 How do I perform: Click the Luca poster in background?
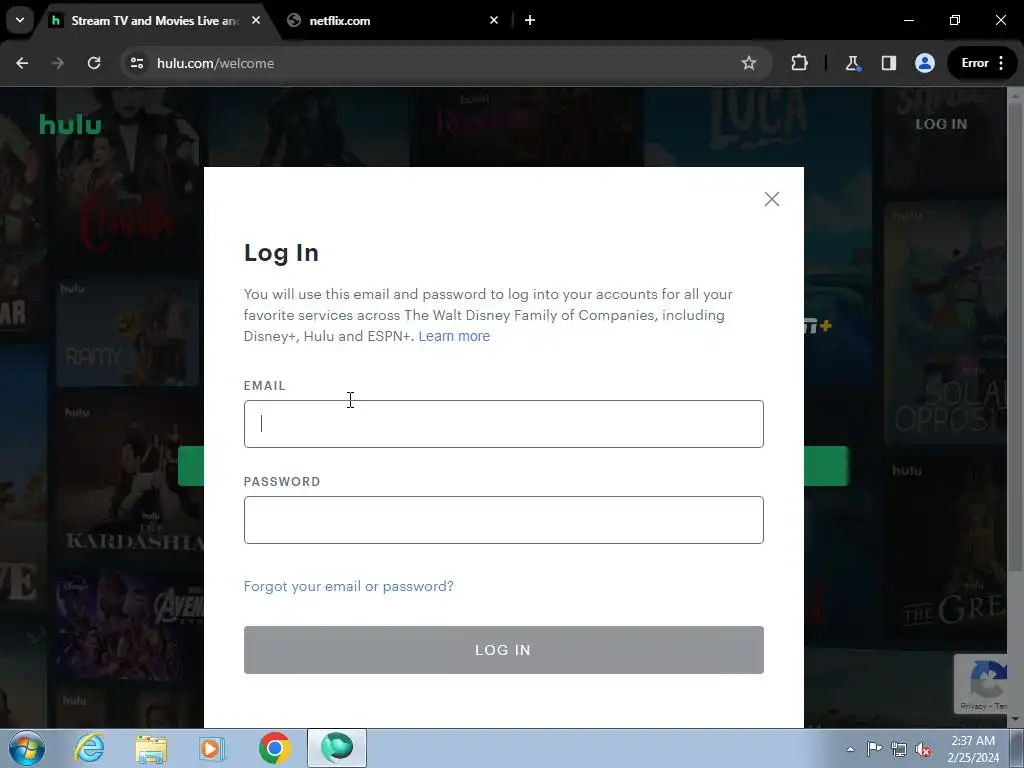(758, 127)
